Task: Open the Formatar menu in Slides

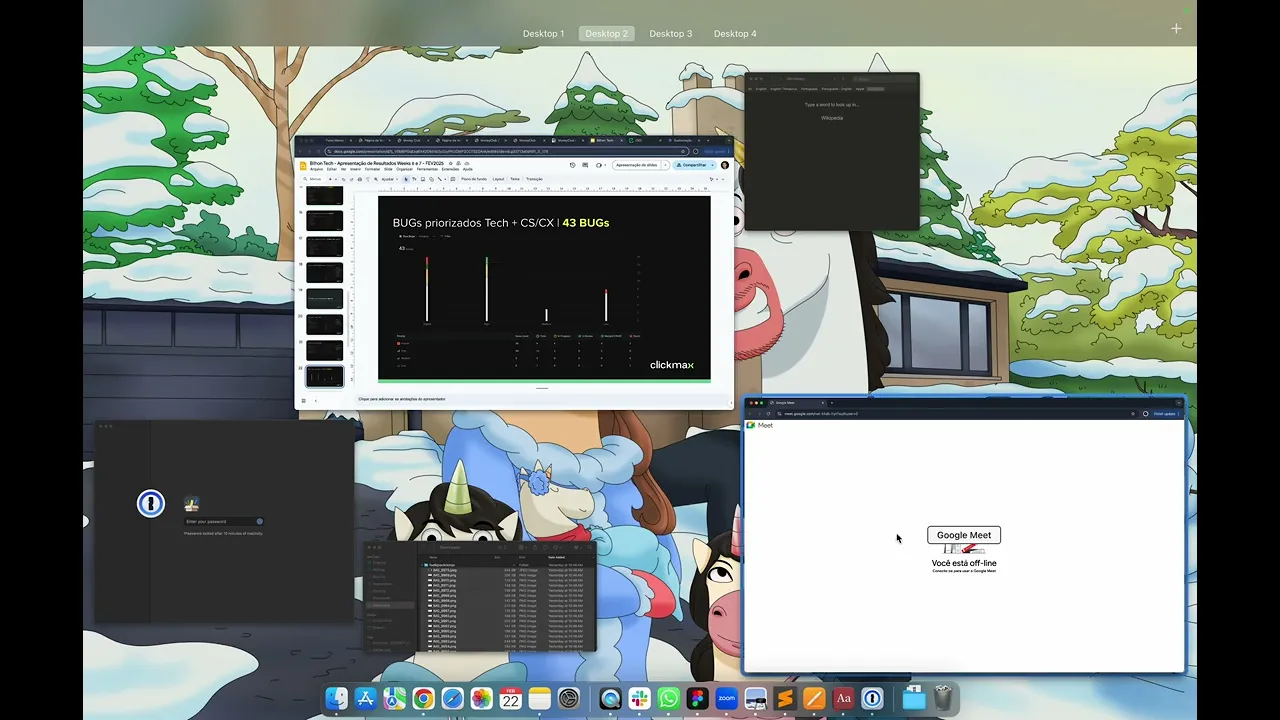Action: coord(372,169)
